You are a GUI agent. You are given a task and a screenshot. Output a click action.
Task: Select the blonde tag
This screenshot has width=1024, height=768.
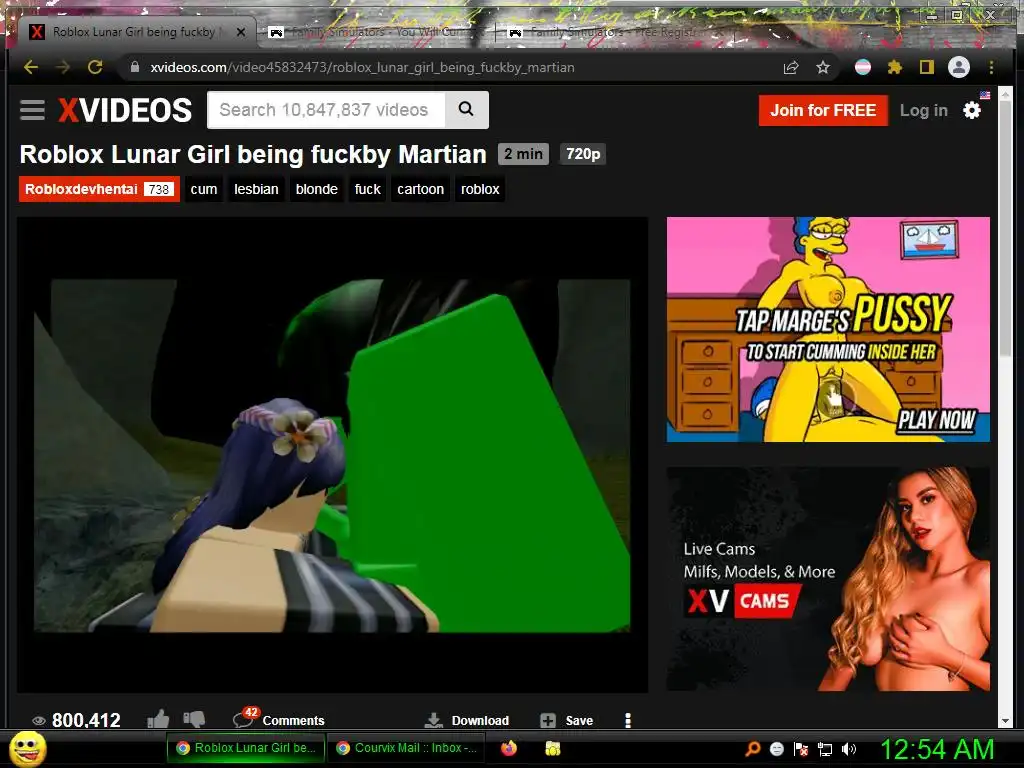click(317, 189)
